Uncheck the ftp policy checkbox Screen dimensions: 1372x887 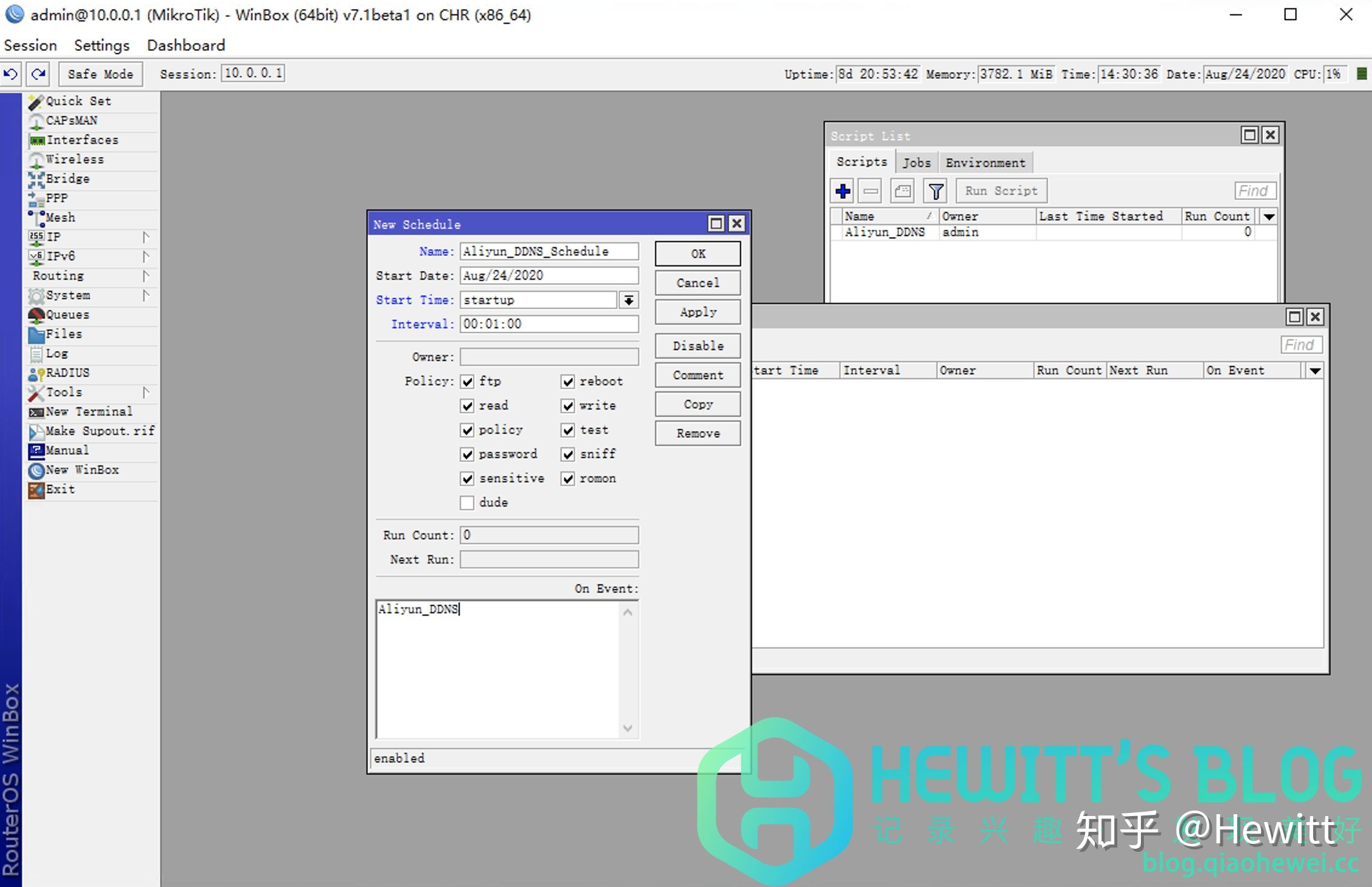pyautogui.click(x=467, y=382)
